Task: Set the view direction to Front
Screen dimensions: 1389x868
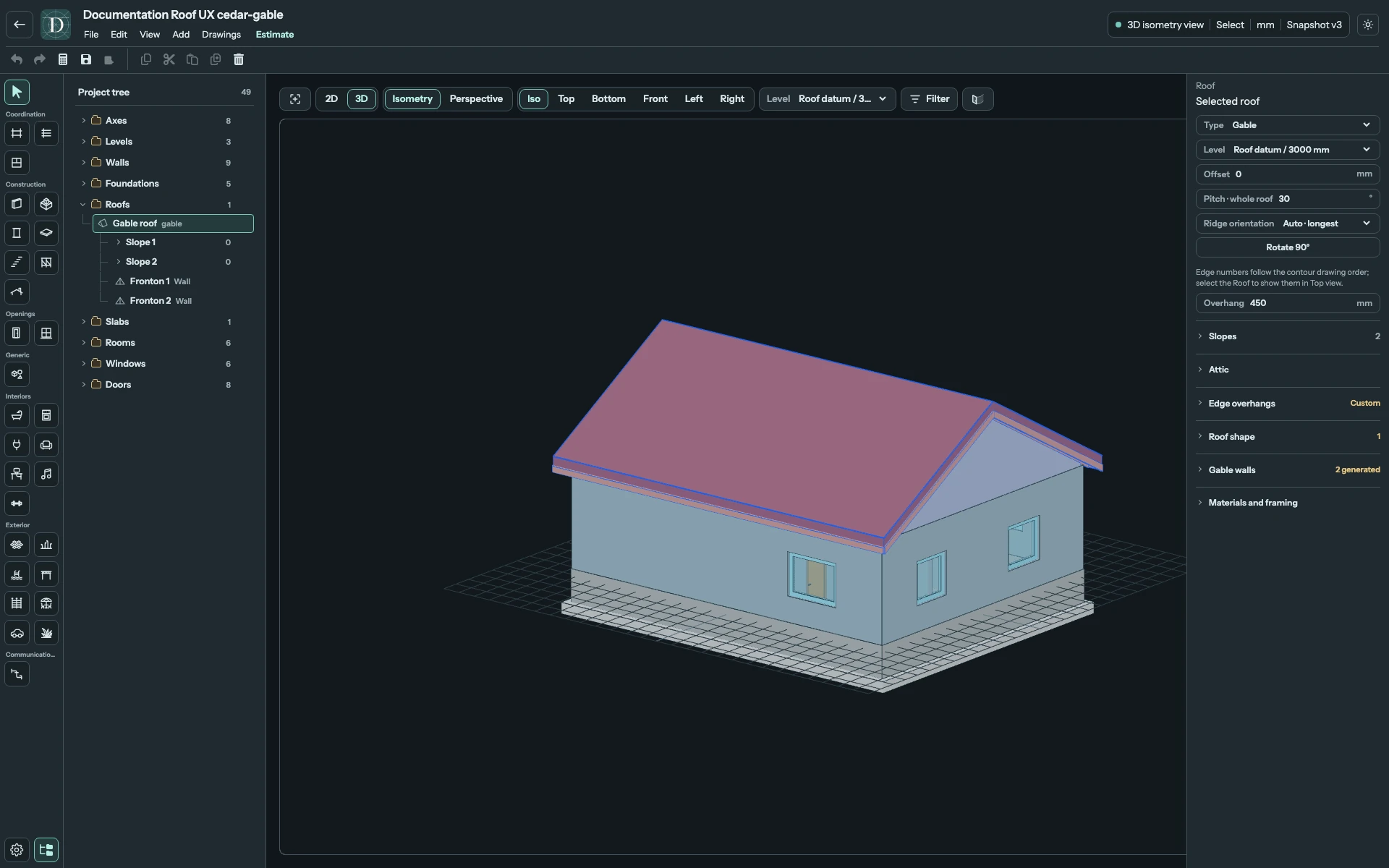Action: point(655,99)
